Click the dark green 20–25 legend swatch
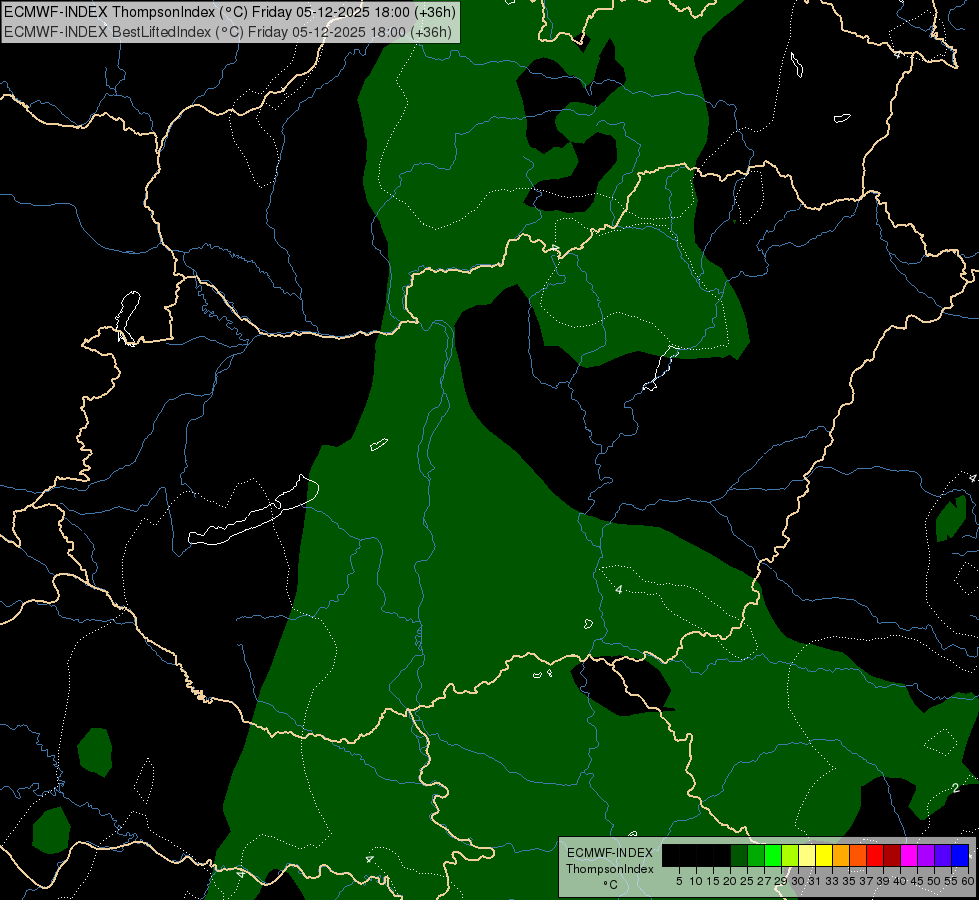This screenshot has height=900, width=979. (739, 855)
